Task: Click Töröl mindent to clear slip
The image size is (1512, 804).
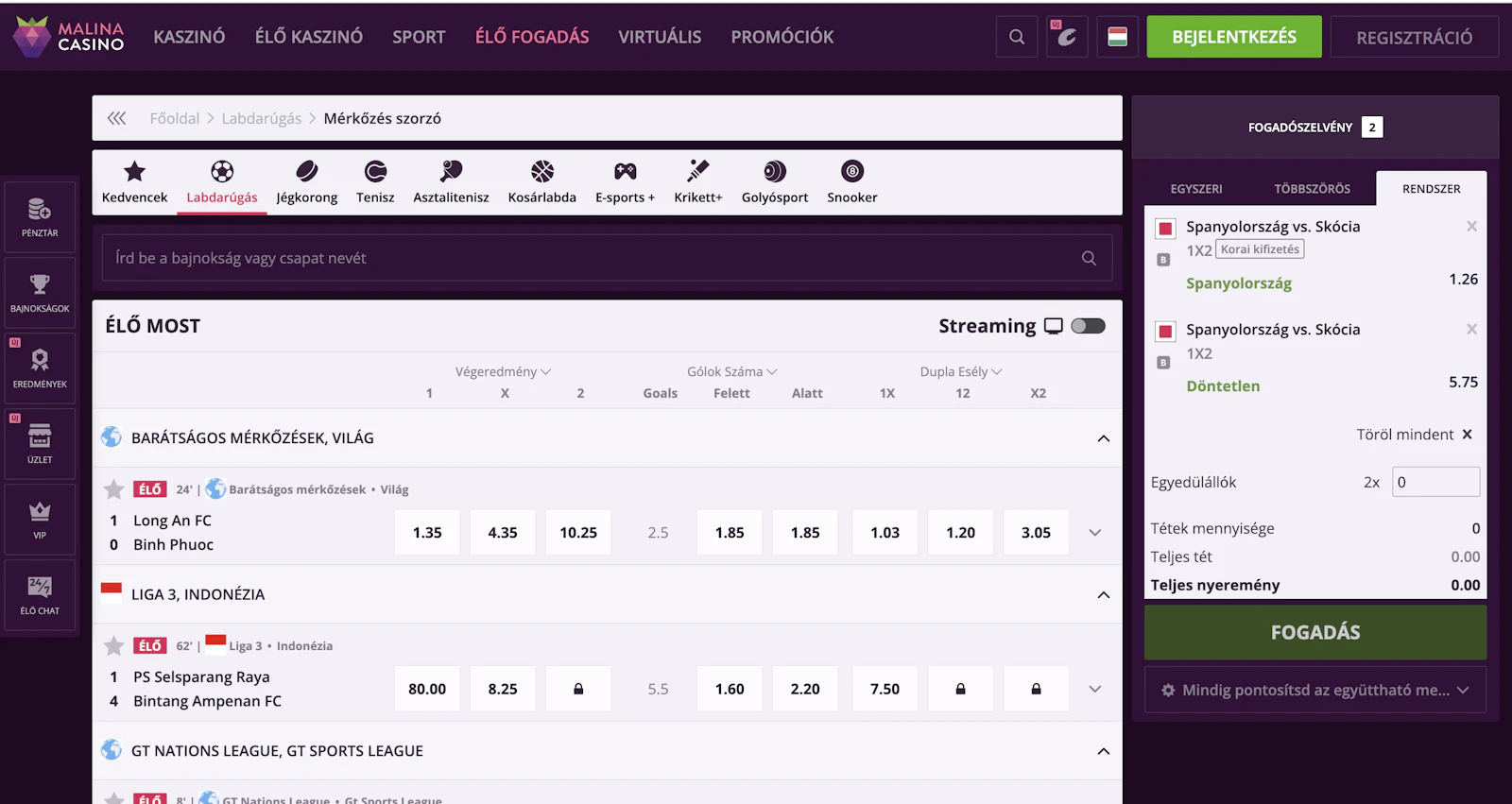Action: coord(1414,435)
